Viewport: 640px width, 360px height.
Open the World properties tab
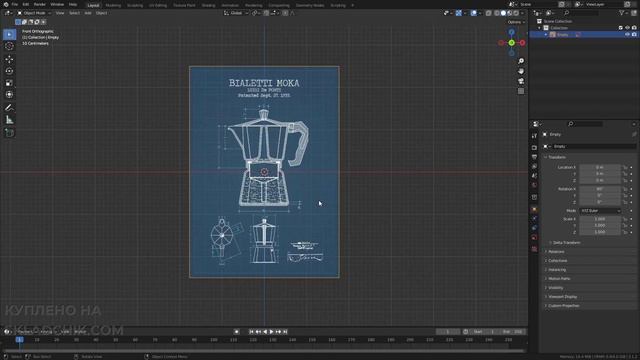(534, 185)
